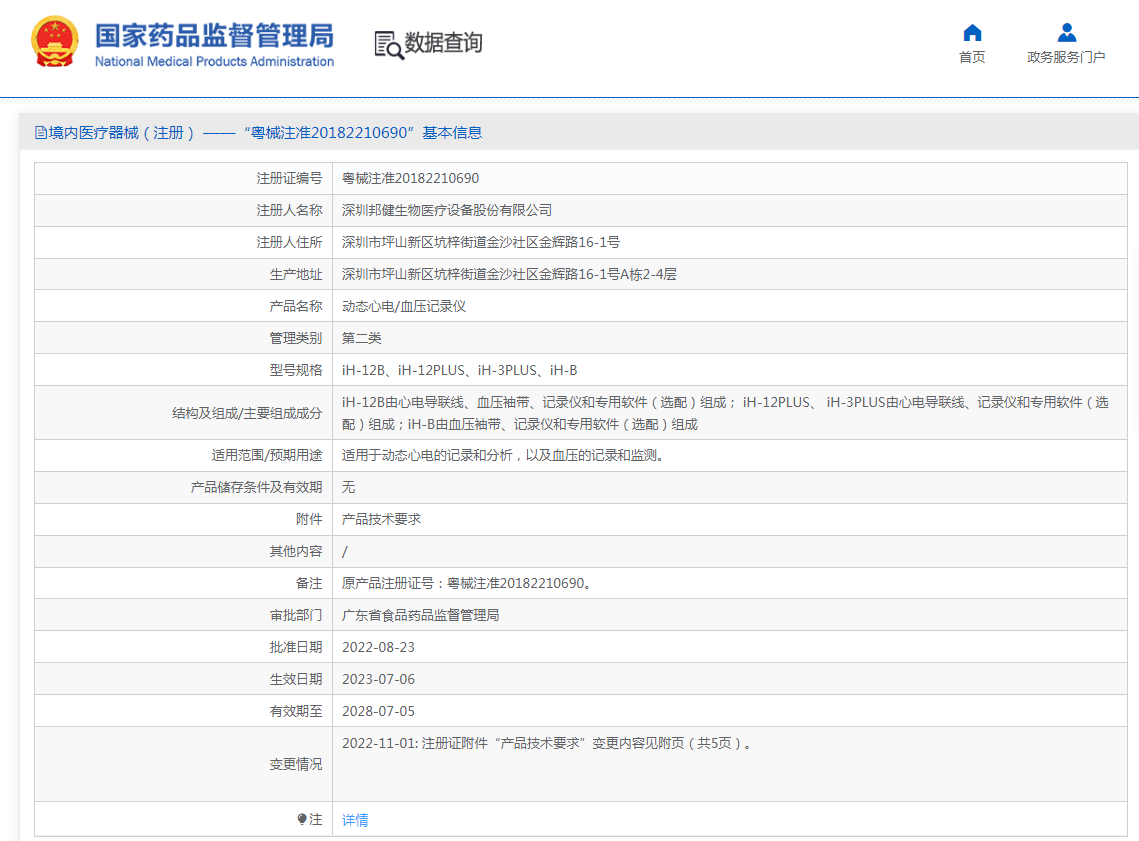Screen dimensions: 1139x841
Task: Click the 无 value for storage conditions
Action: tap(349, 487)
